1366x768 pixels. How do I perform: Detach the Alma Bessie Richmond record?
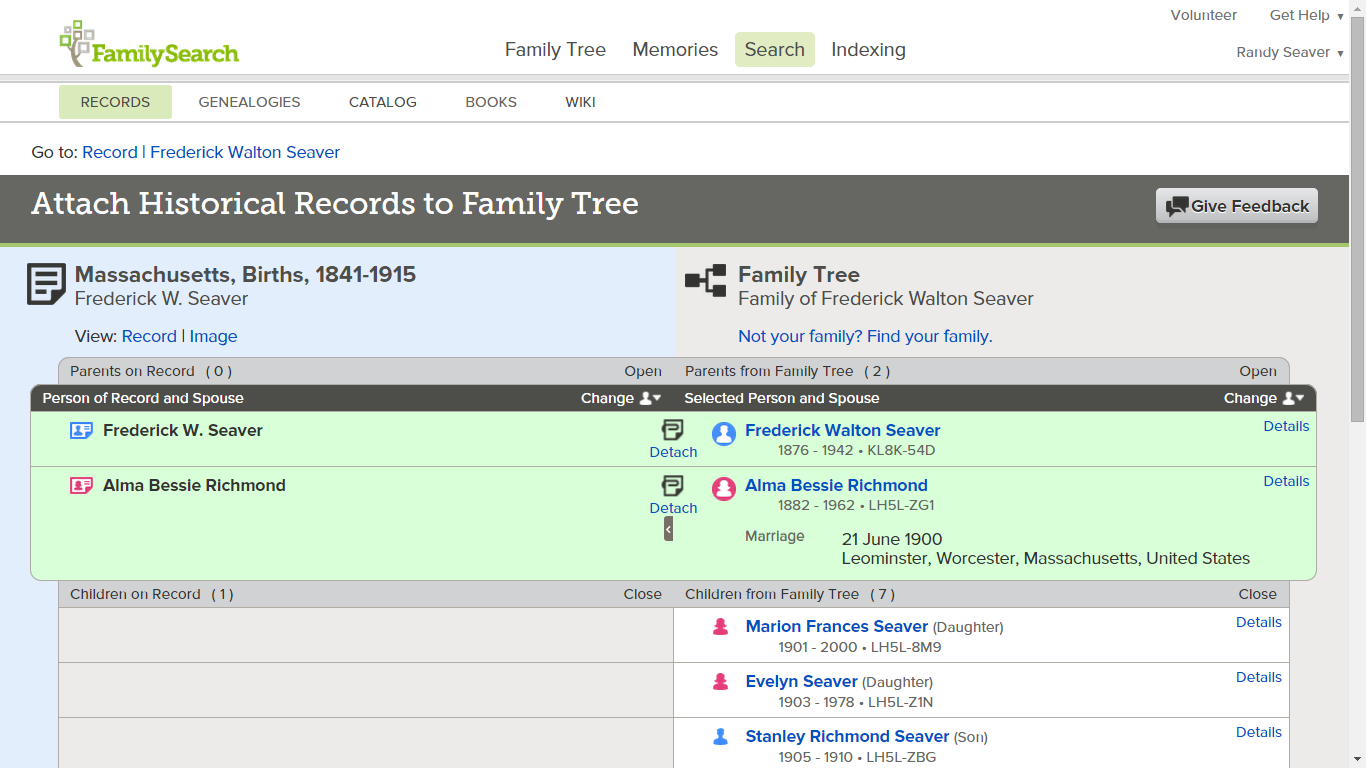(x=673, y=508)
